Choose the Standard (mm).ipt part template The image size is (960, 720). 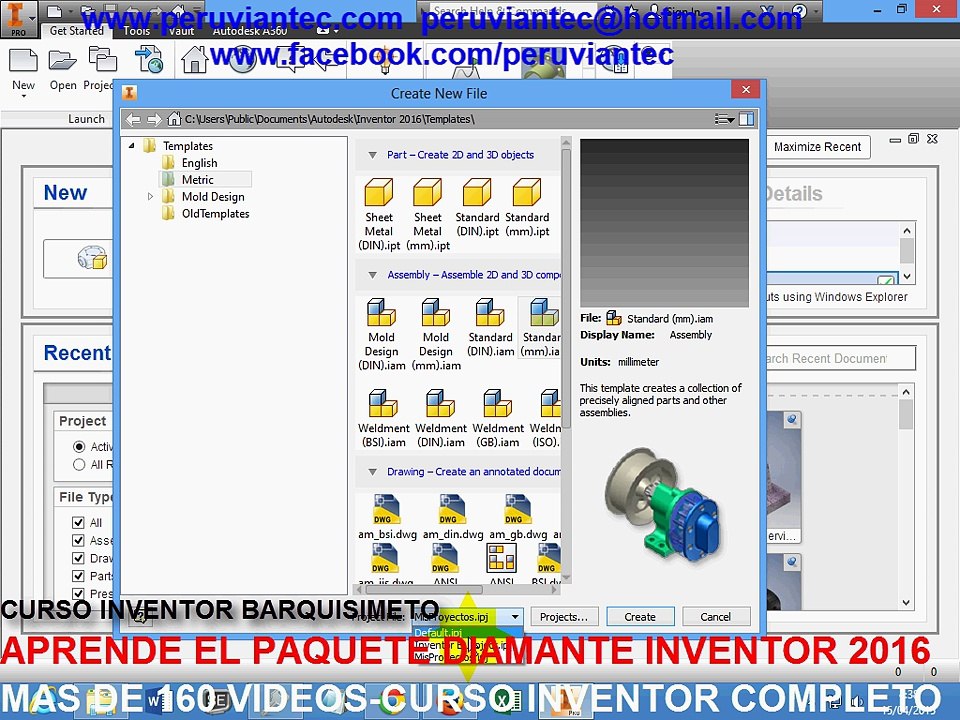pyautogui.click(x=527, y=208)
